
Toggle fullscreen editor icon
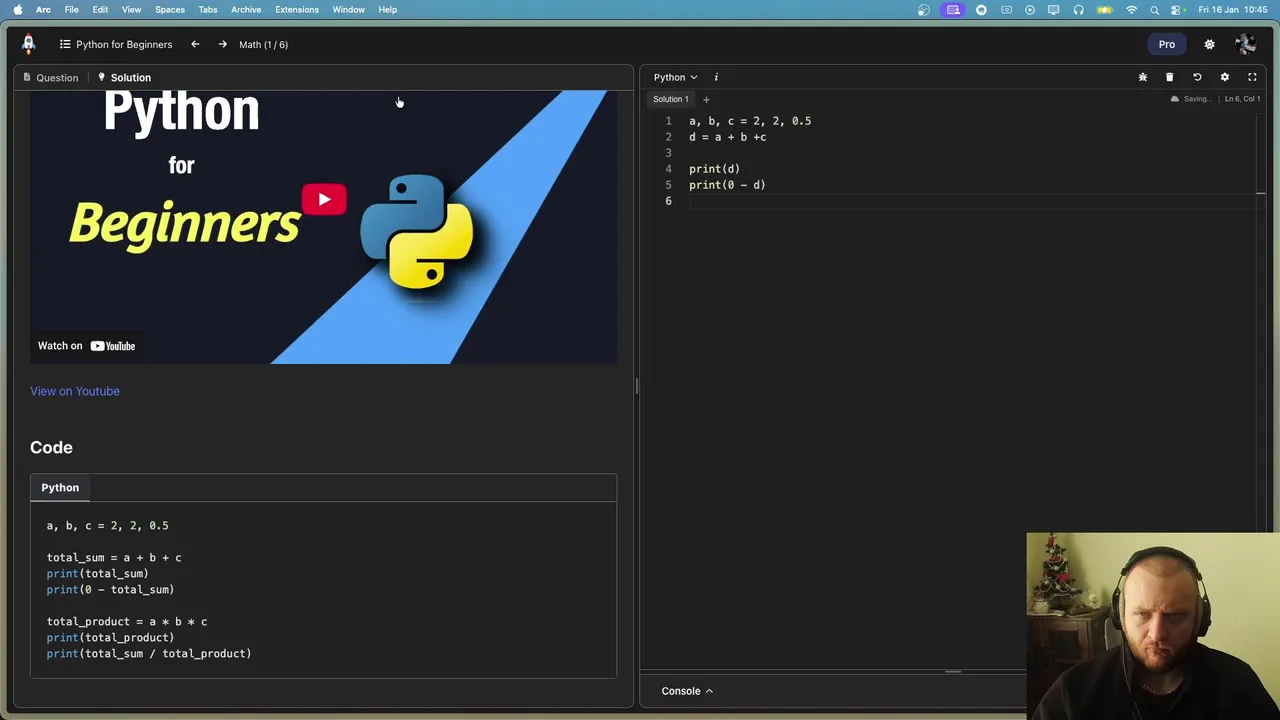tap(1252, 77)
